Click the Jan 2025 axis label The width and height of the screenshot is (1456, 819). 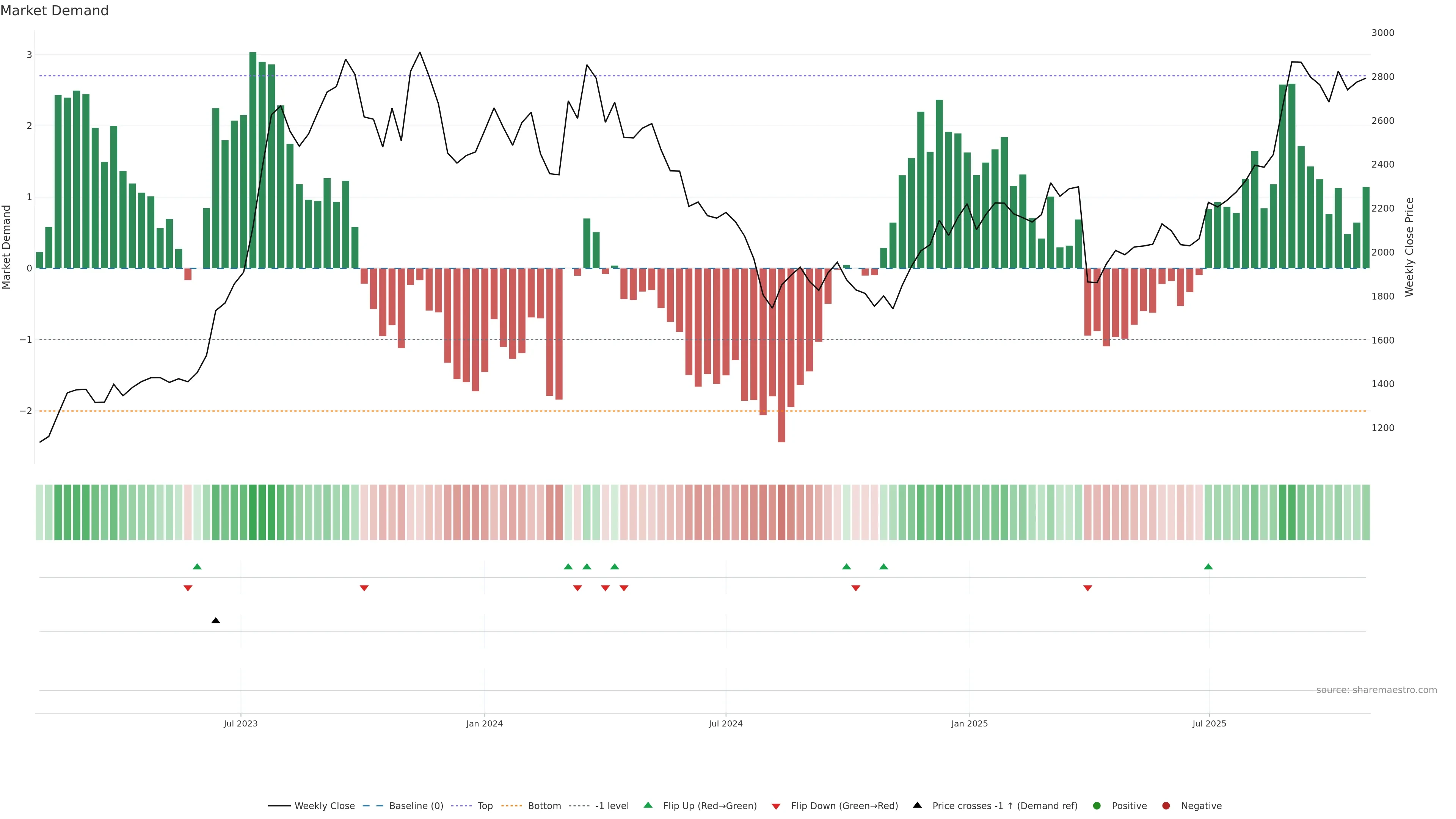970,723
